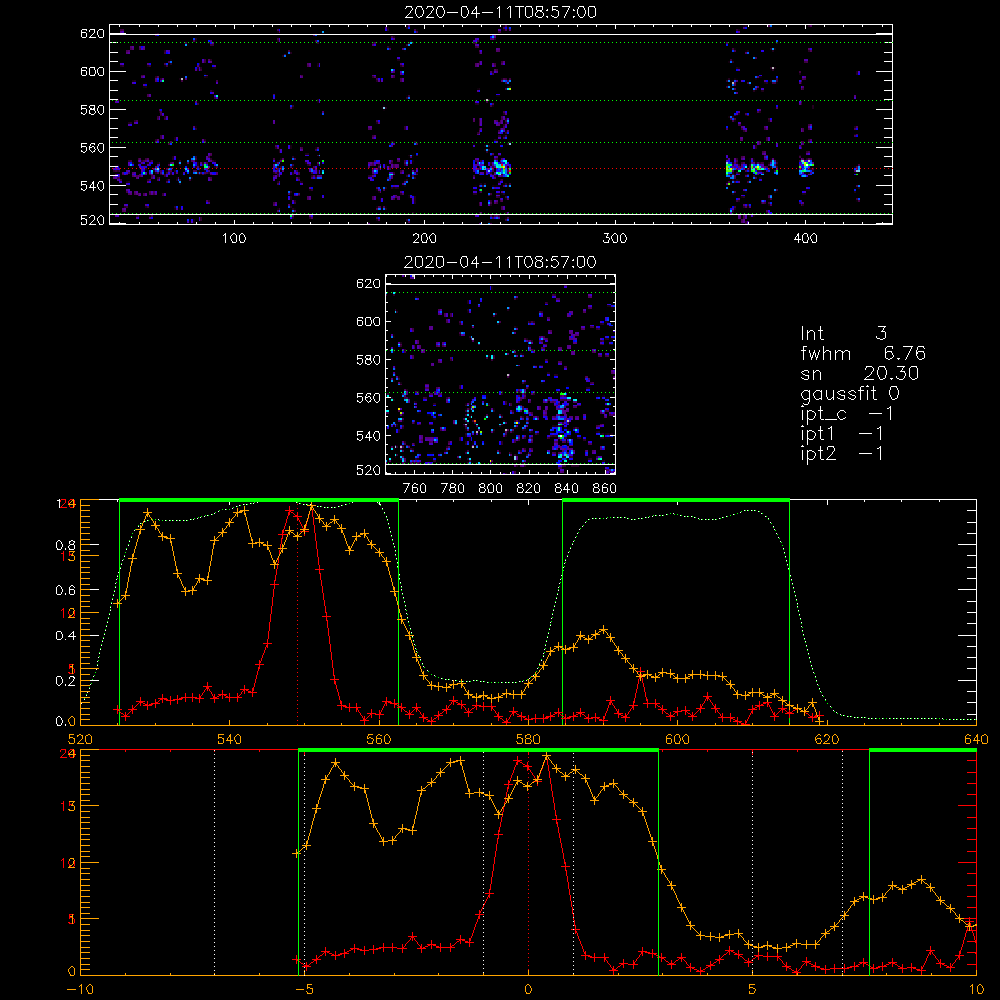Viewport: 1000px width, 1000px height.
Task: Click the timestamp title above the wide top image
Action: coord(501,12)
